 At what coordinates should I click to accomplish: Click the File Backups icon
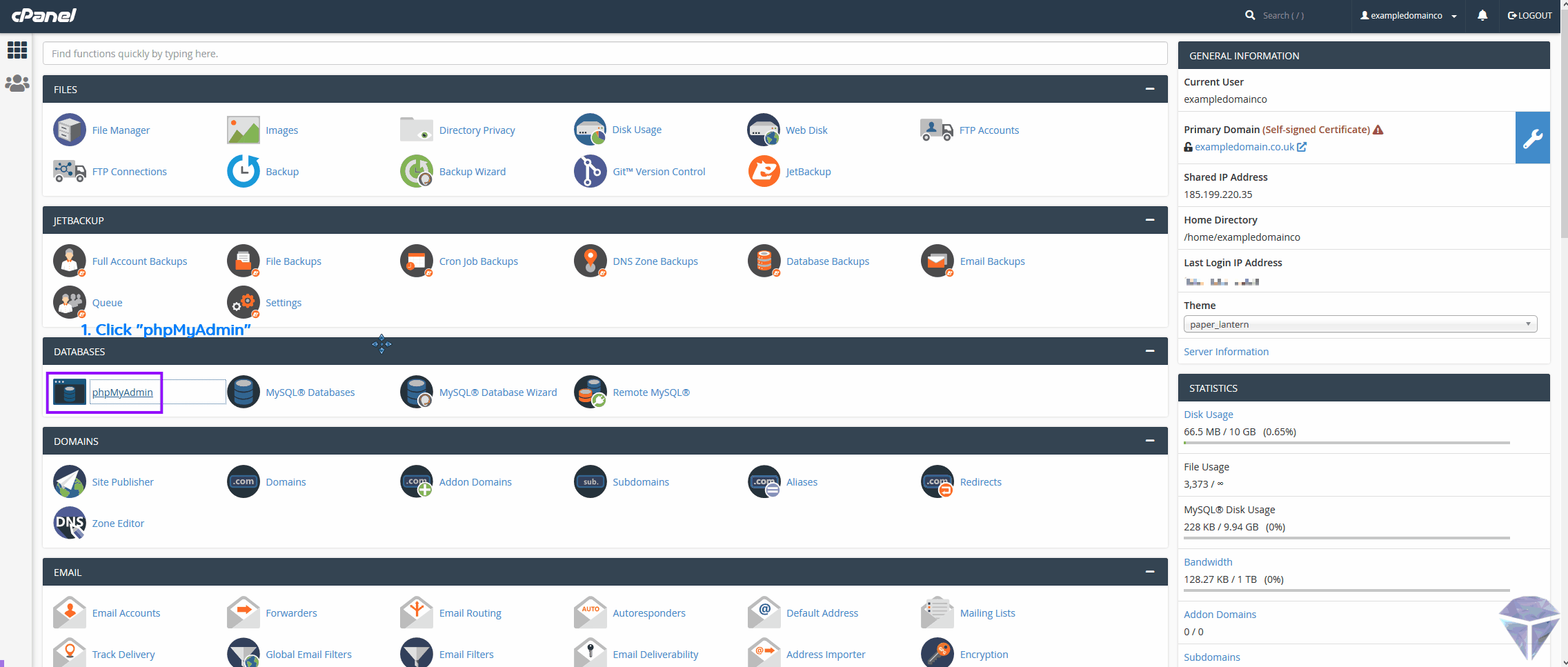pyautogui.click(x=244, y=261)
